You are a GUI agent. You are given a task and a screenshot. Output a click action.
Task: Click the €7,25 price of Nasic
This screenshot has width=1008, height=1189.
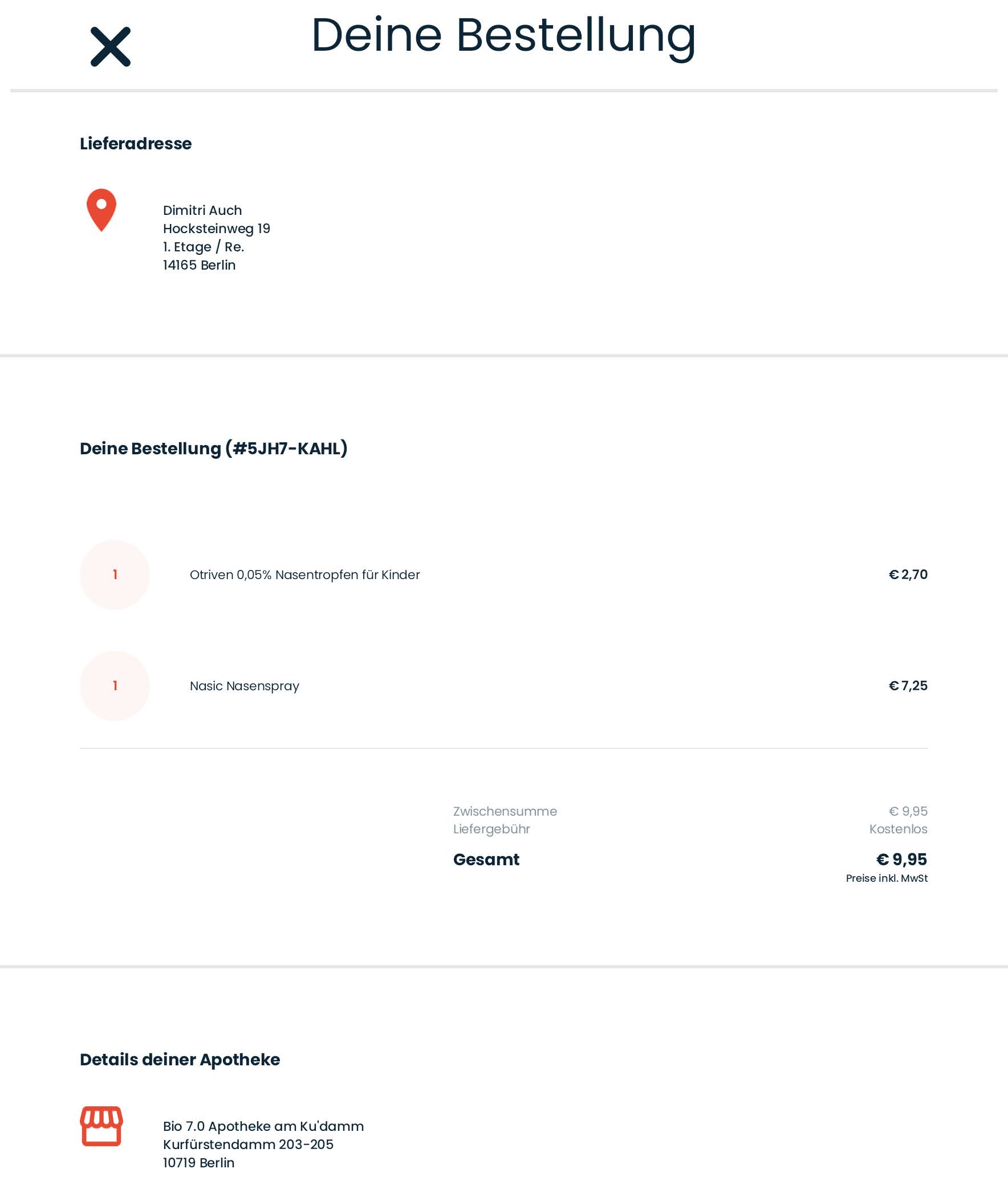908,685
